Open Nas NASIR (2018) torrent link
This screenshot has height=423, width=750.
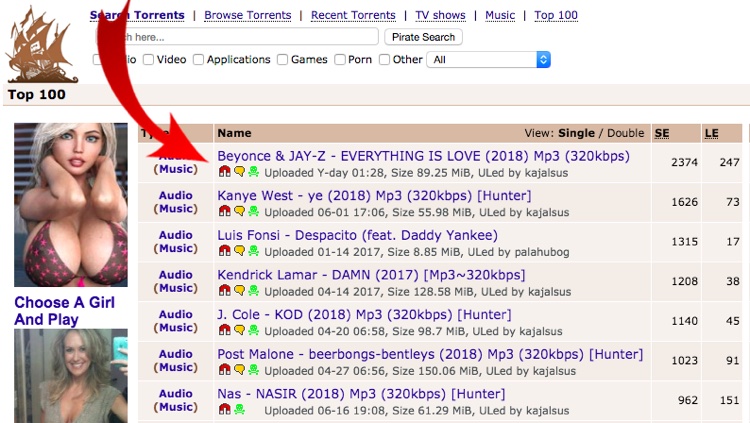click(x=361, y=394)
